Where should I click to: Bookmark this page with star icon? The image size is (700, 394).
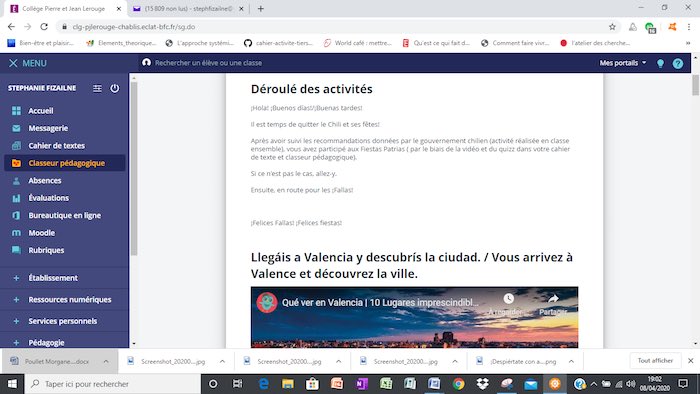612,27
